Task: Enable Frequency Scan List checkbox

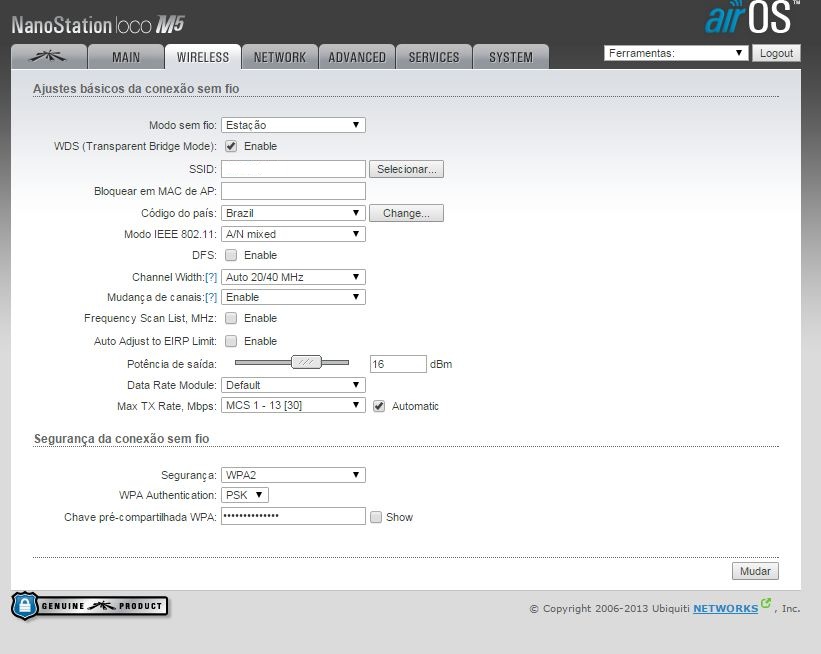Action: (x=231, y=318)
